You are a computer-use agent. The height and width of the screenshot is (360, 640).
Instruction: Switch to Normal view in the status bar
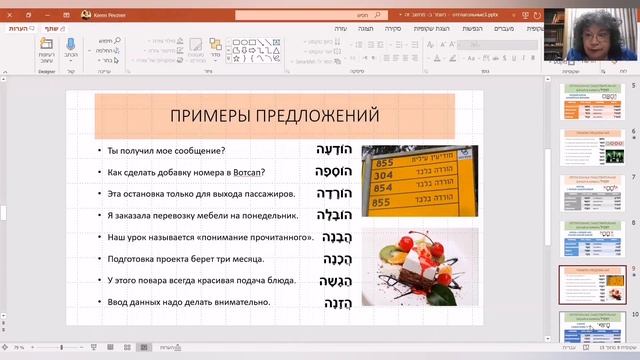point(144,347)
